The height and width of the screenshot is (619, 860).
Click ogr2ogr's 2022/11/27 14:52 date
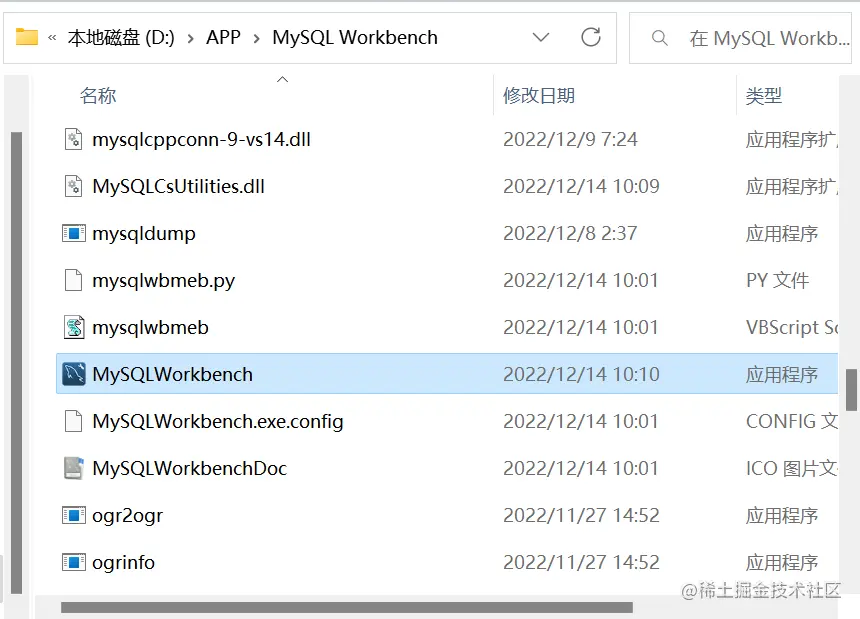581,515
